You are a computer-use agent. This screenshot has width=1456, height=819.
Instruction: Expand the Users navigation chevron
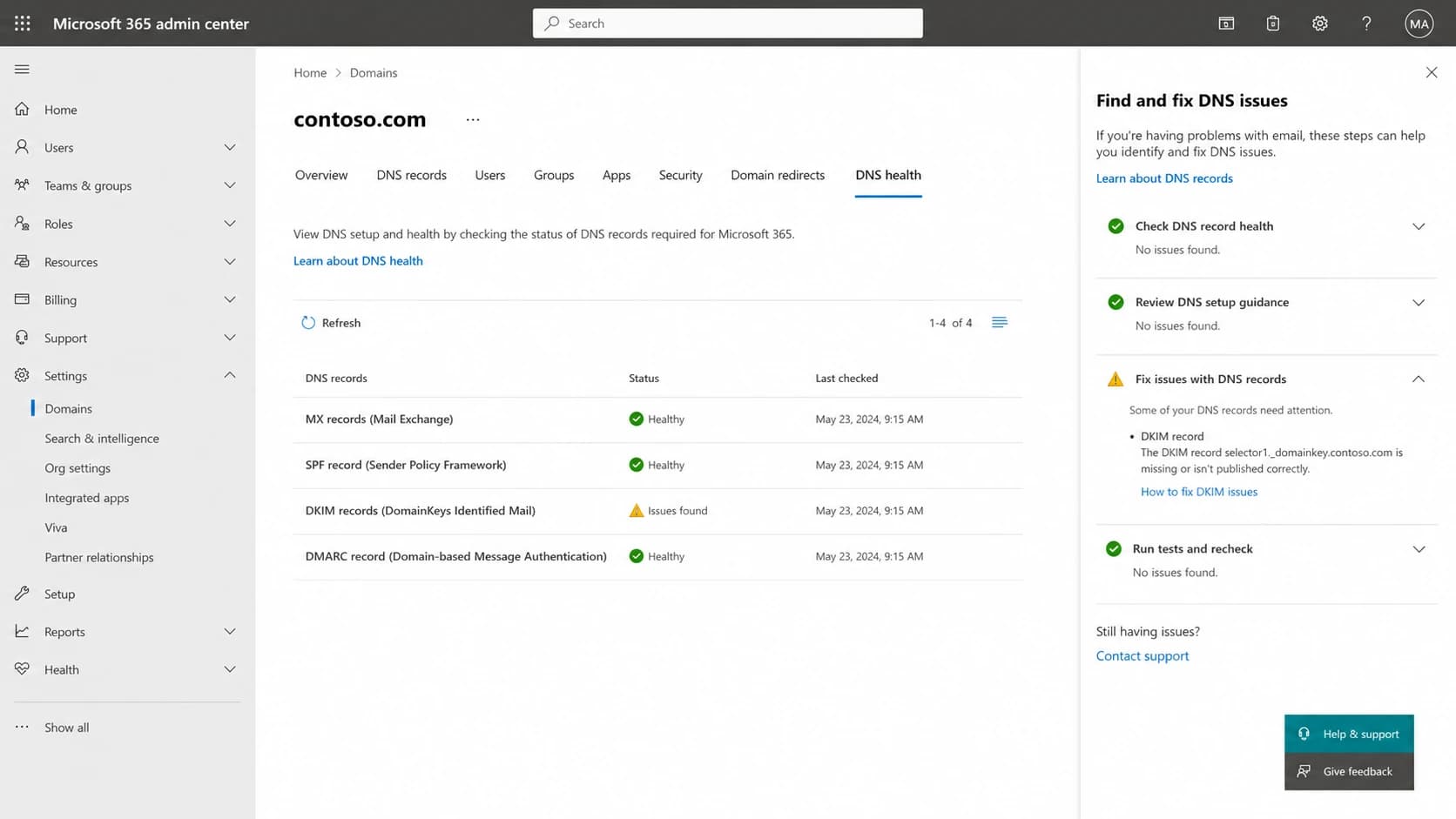[230, 147]
